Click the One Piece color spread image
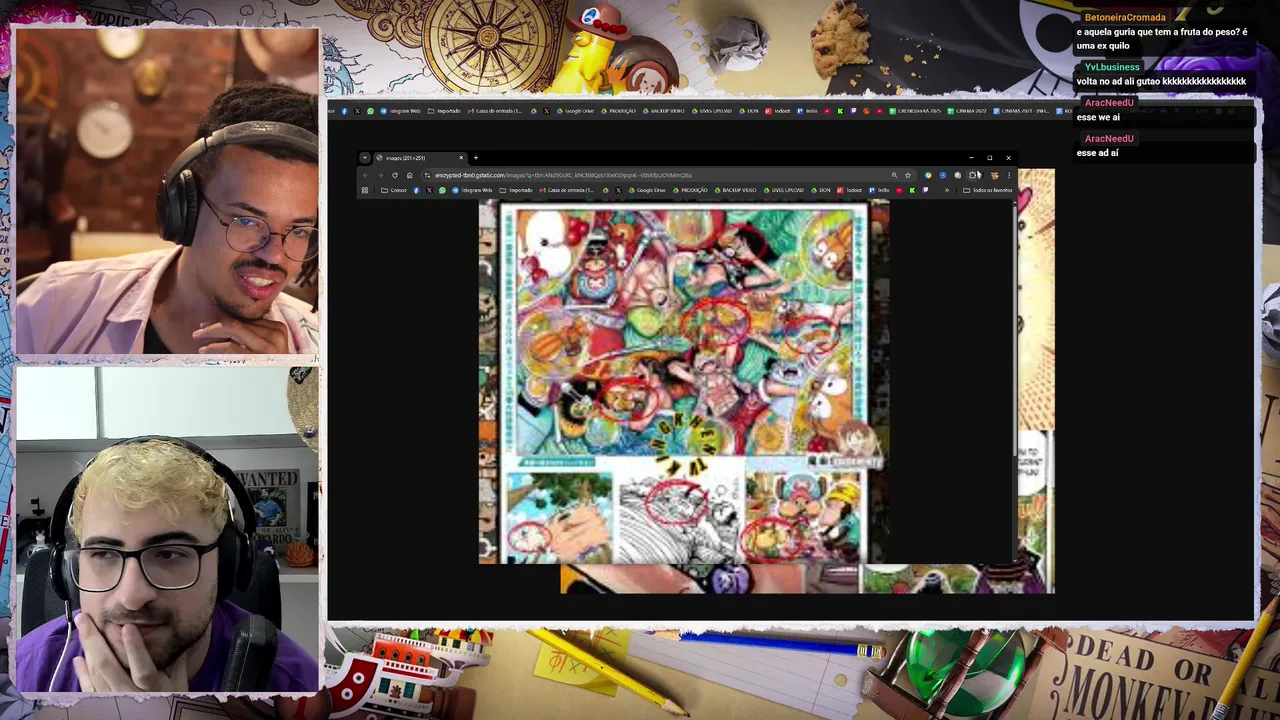 click(683, 381)
